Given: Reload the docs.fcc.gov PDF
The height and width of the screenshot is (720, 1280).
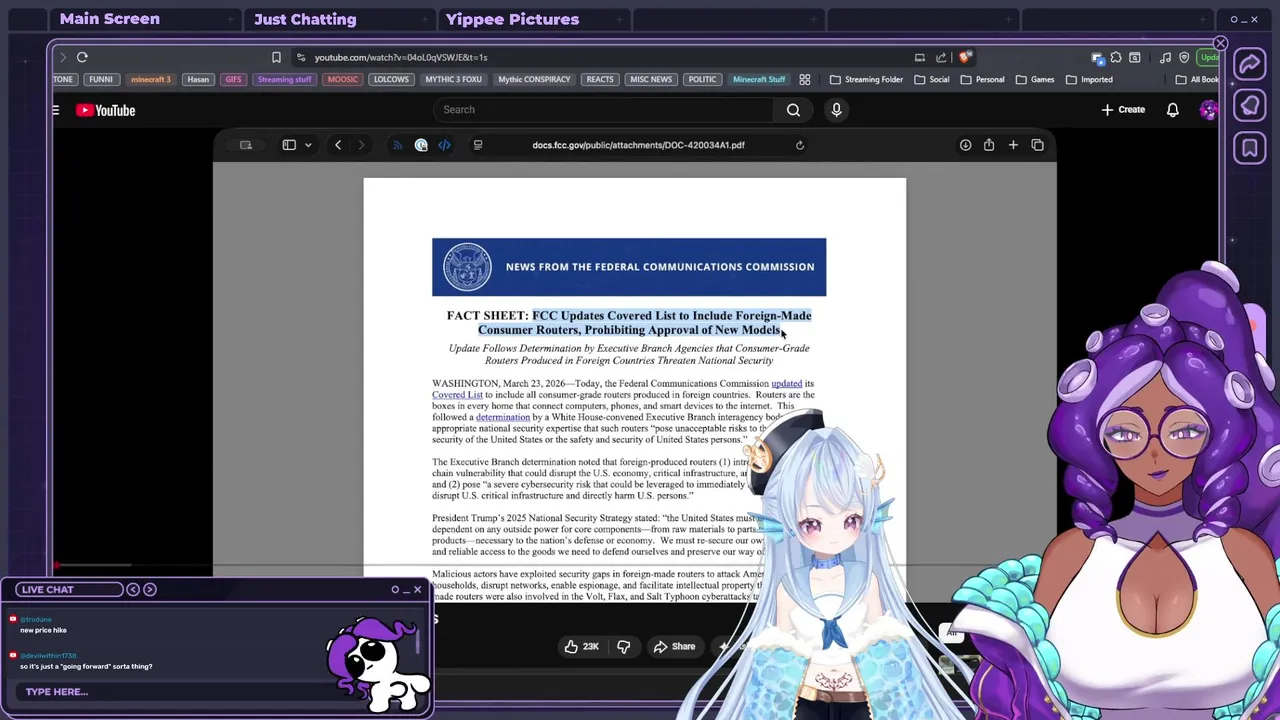Looking at the screenshot, I should click(799, 145).
